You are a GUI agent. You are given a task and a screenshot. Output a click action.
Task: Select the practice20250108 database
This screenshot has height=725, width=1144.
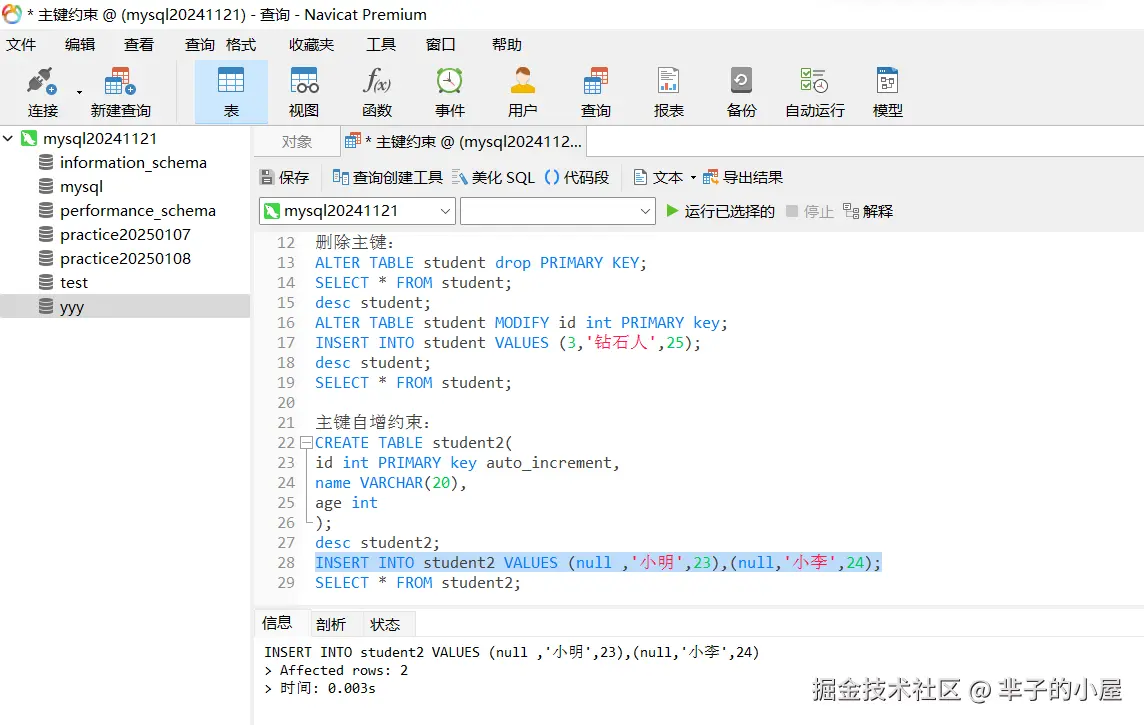(x=125, y=259)
